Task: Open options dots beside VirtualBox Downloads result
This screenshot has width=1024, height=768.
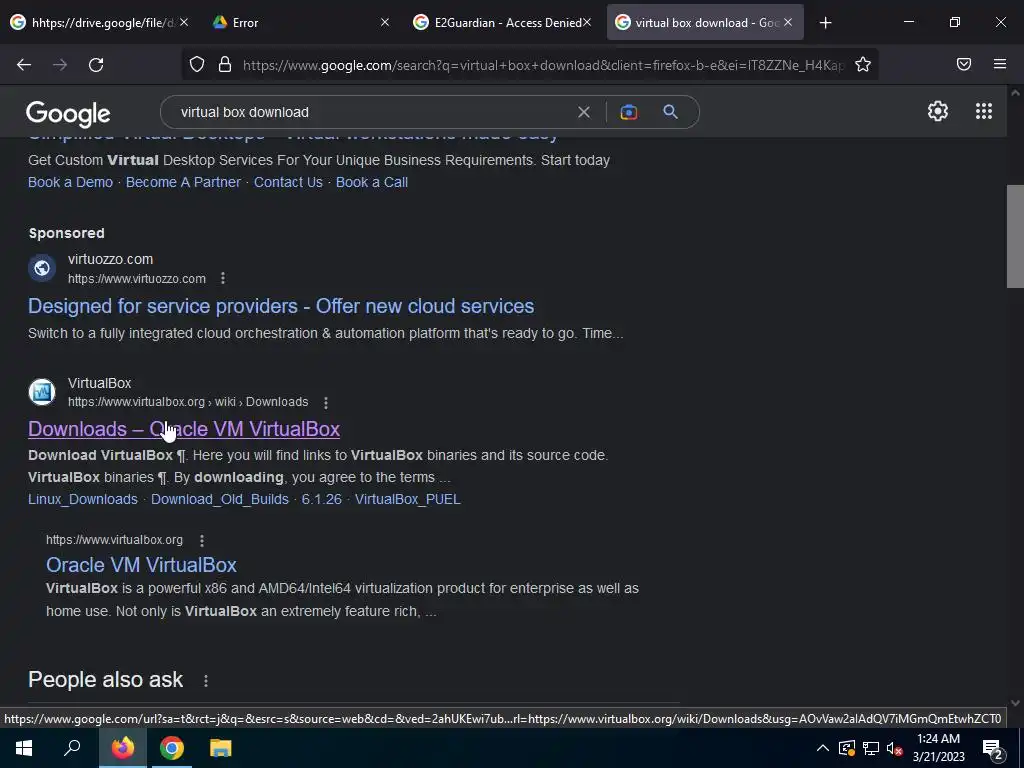Action: coord(326,402)
